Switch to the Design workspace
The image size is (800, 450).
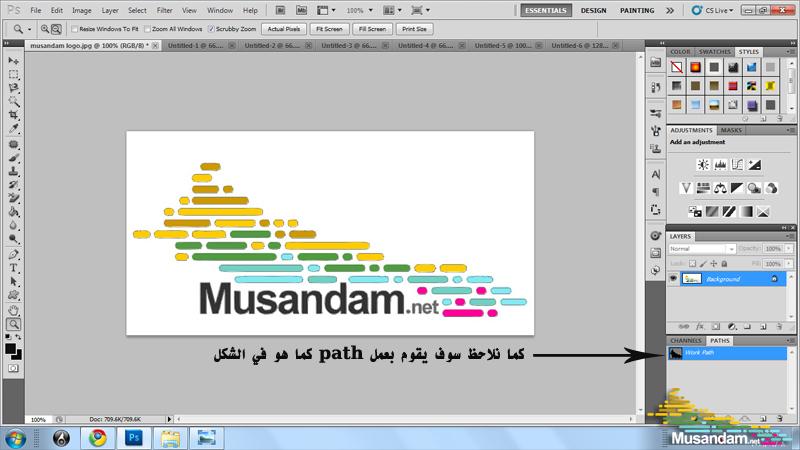[593, 10]
